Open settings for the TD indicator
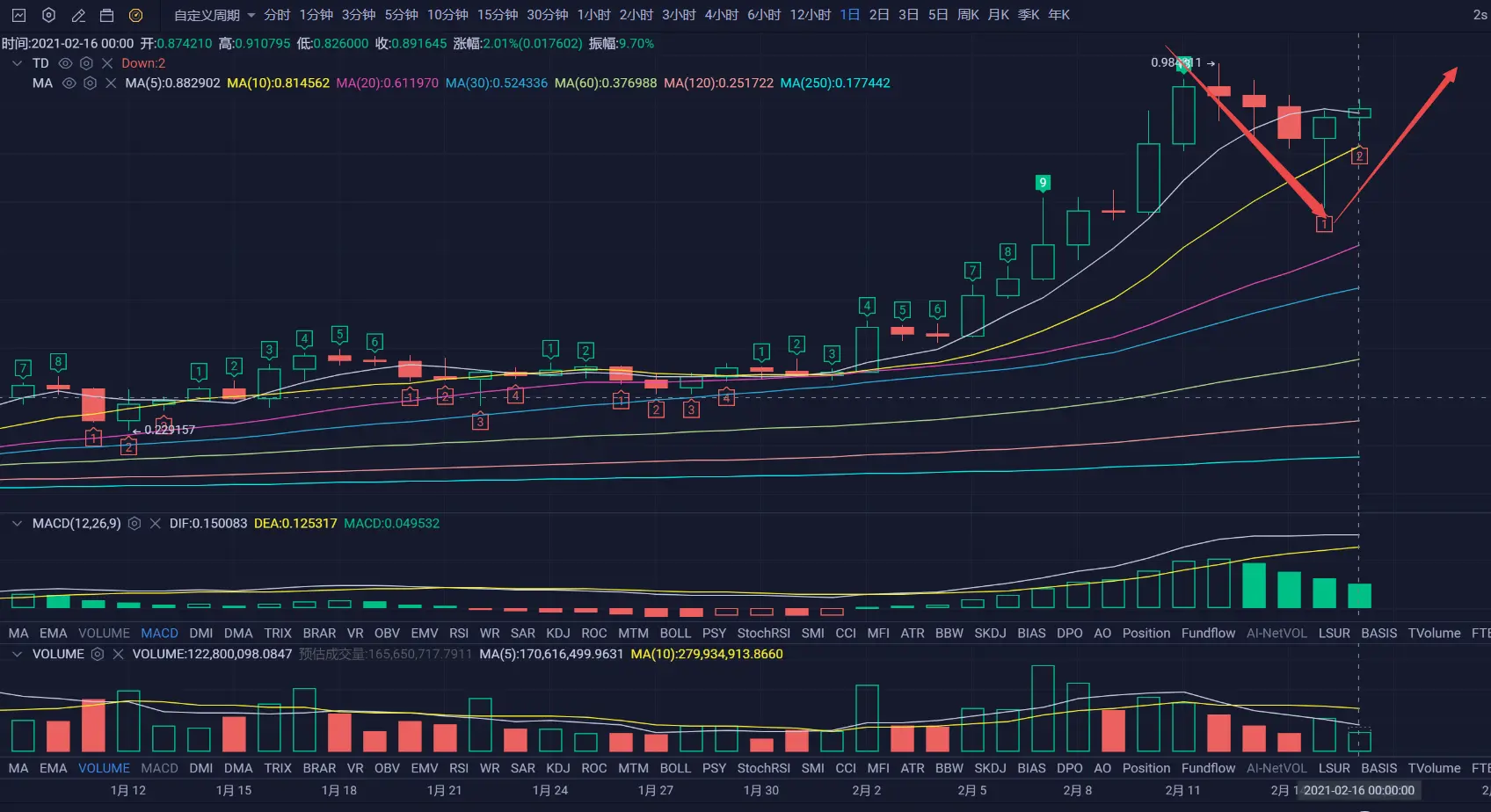Image resolution: width=1491 pixels, height=812 pixels. tap(86, 63)
